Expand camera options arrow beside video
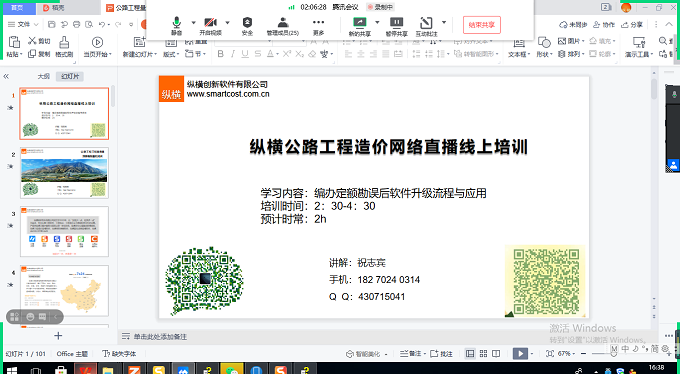Image resolution: width=680 pixels, height=374 pixels. [x=227, y=22]
